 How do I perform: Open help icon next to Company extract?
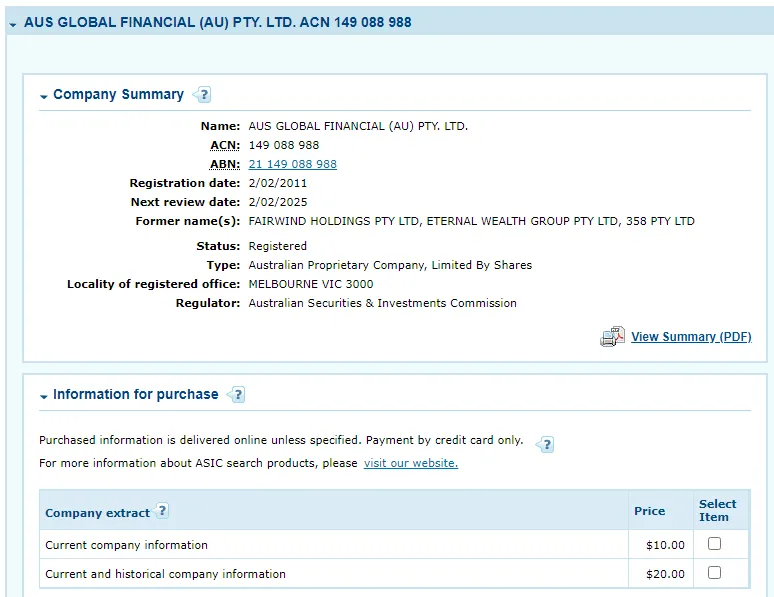(162, 511)
